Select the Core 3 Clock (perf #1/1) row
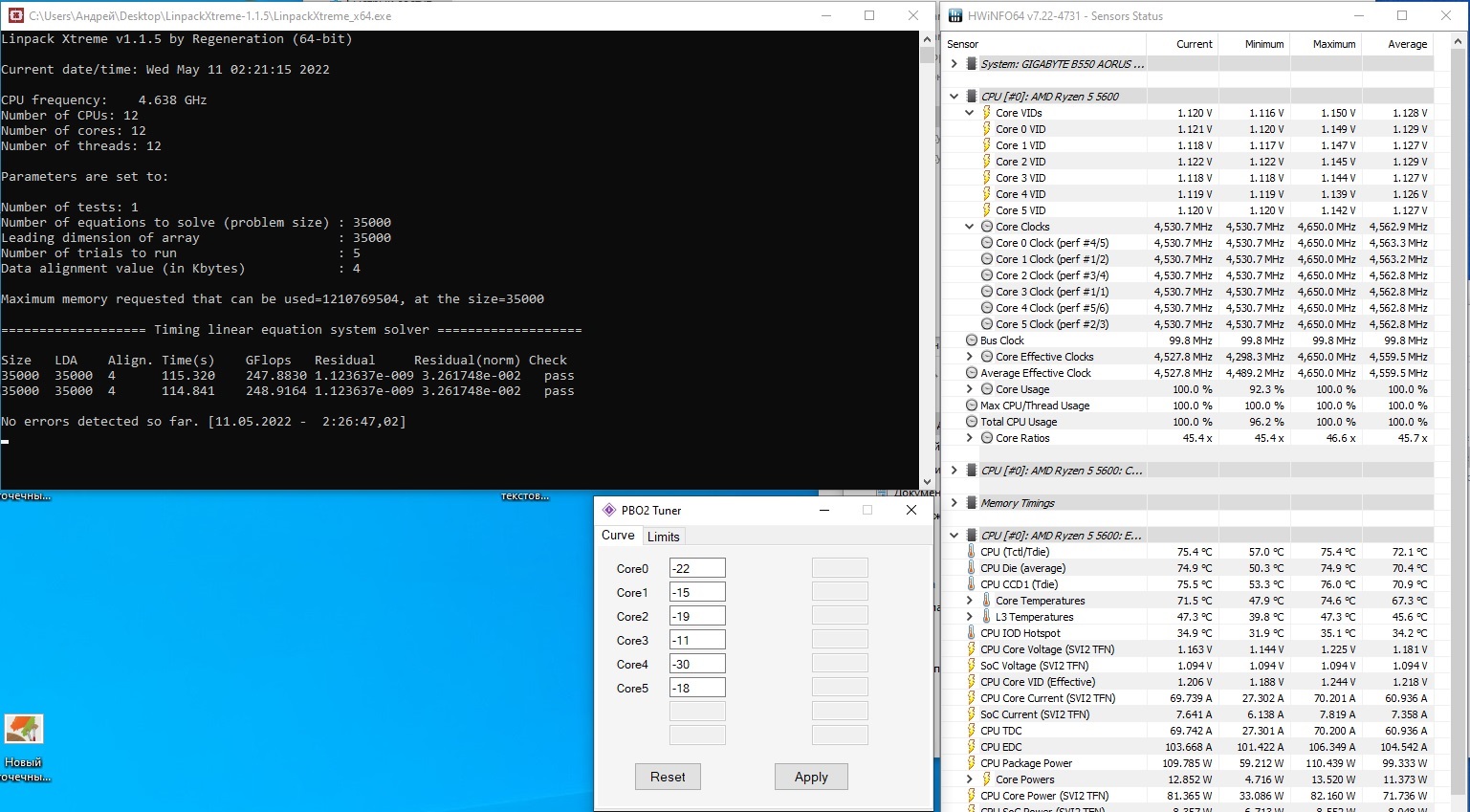The width and height of the screenshot is (1470, 812). point(1187,292)
